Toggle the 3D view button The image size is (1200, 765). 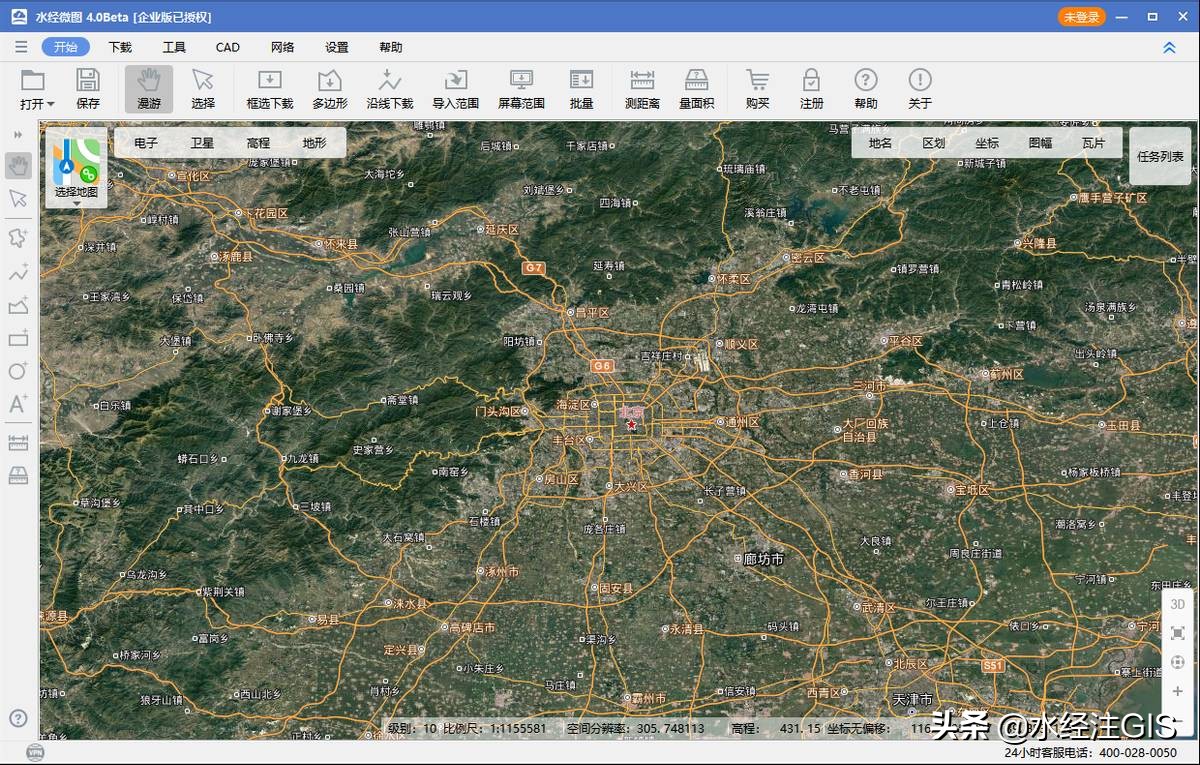click(1177, 604)
